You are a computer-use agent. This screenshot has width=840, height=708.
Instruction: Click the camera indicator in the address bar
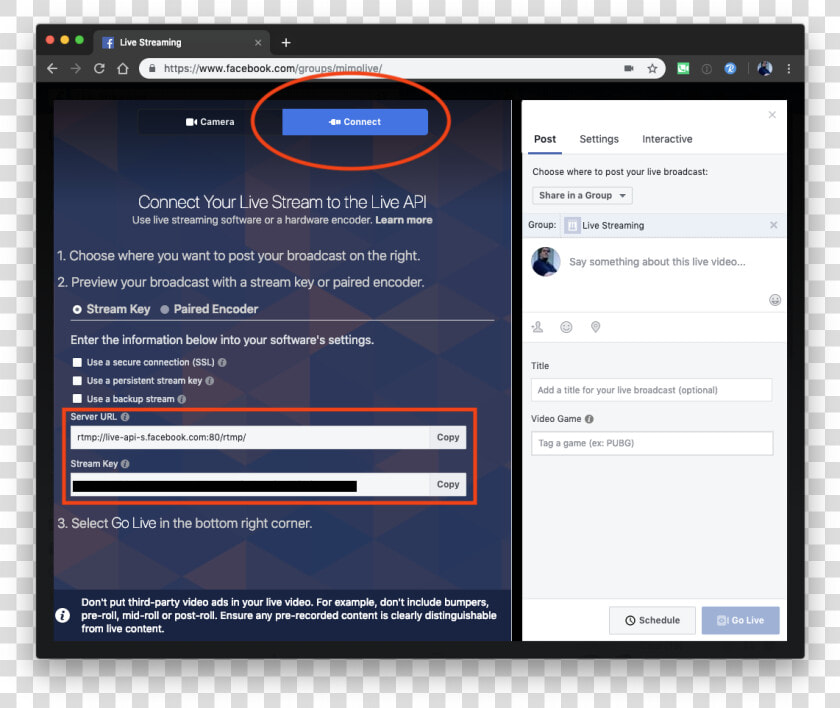point(629,69)
